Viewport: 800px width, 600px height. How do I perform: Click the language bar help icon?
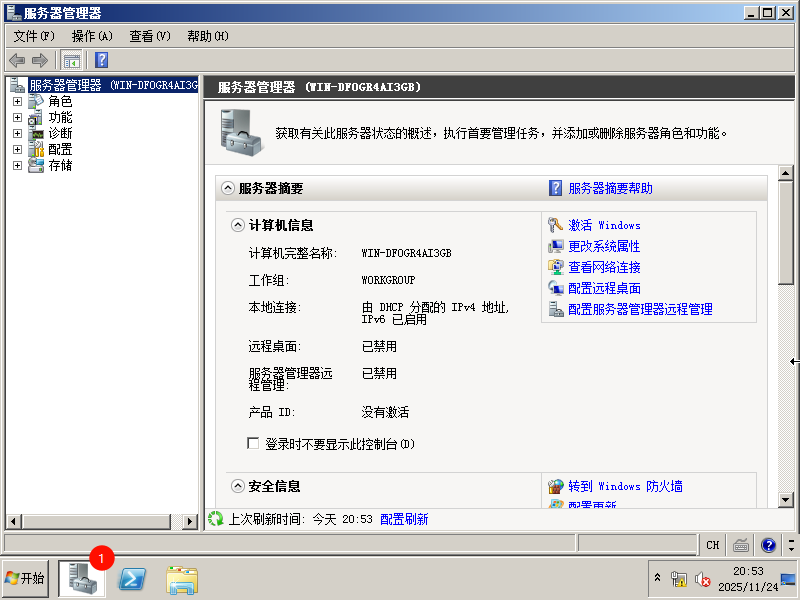click(x=768, y=545)
